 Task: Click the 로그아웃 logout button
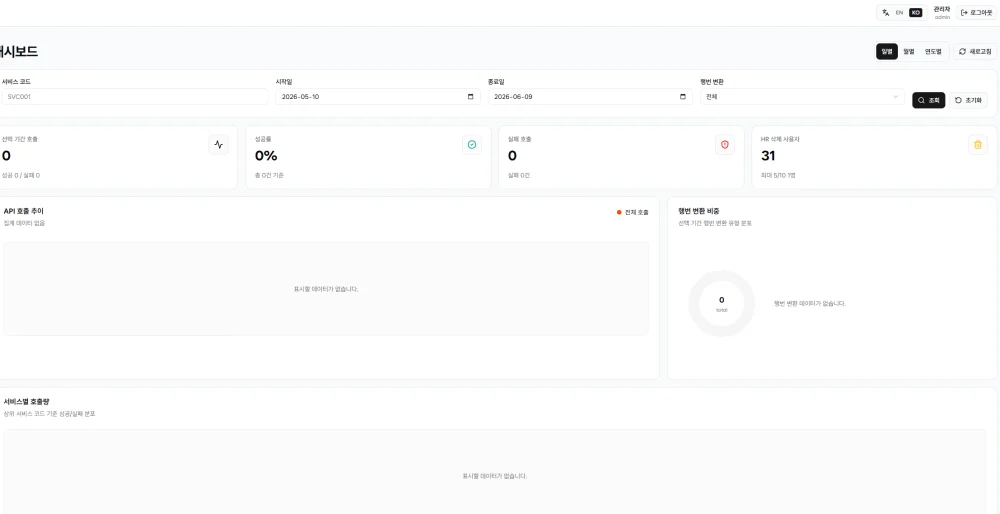click(976, 12)
